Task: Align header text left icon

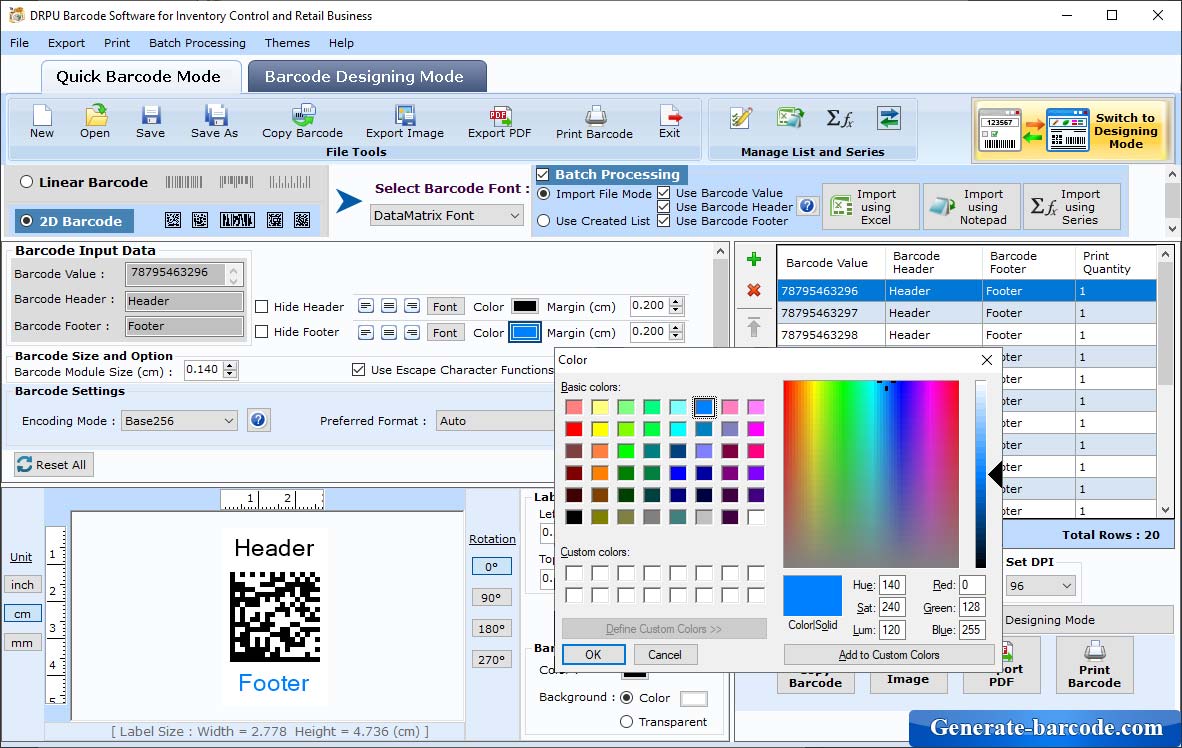Action: [x=366, y=306]
